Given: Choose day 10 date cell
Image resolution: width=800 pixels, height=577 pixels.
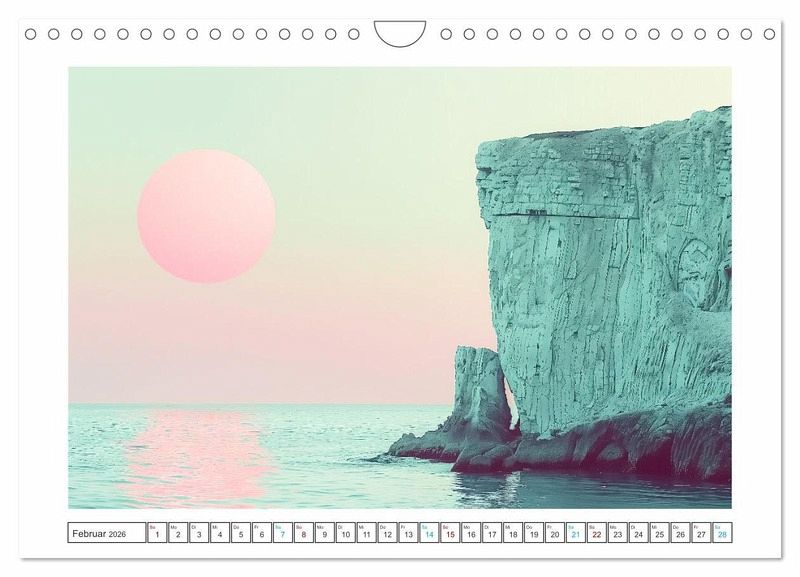Looking at the screenshot, I should [345, 532].
